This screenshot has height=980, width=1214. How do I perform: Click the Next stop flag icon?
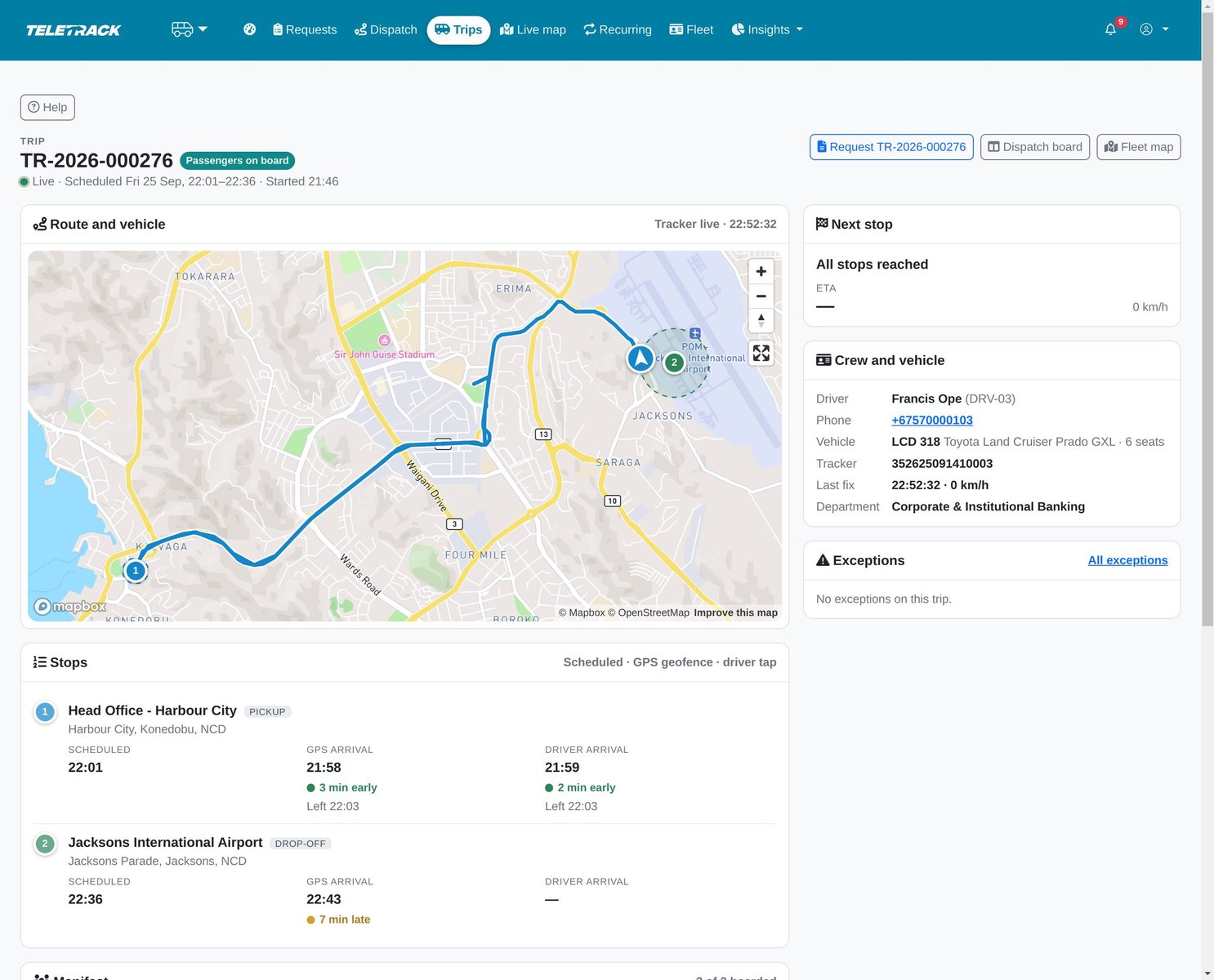pos(822,224)
